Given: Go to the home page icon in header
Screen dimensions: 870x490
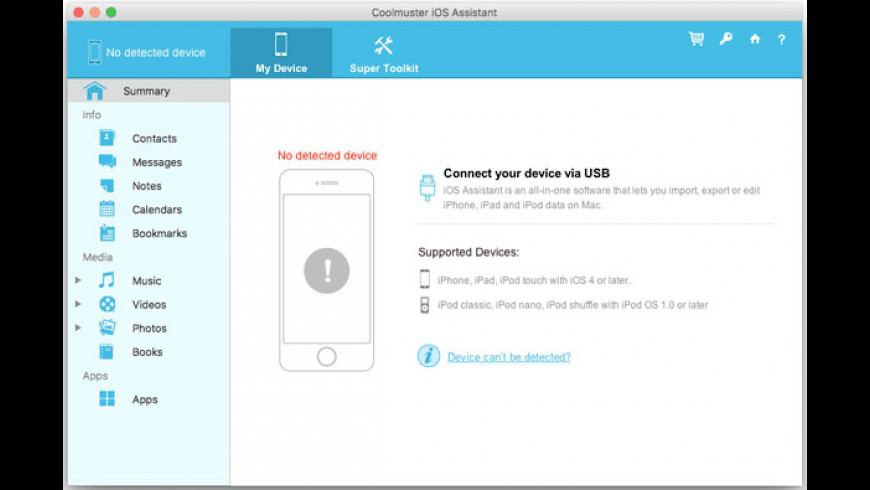Looking at the screenshot, I should (755, 39).
